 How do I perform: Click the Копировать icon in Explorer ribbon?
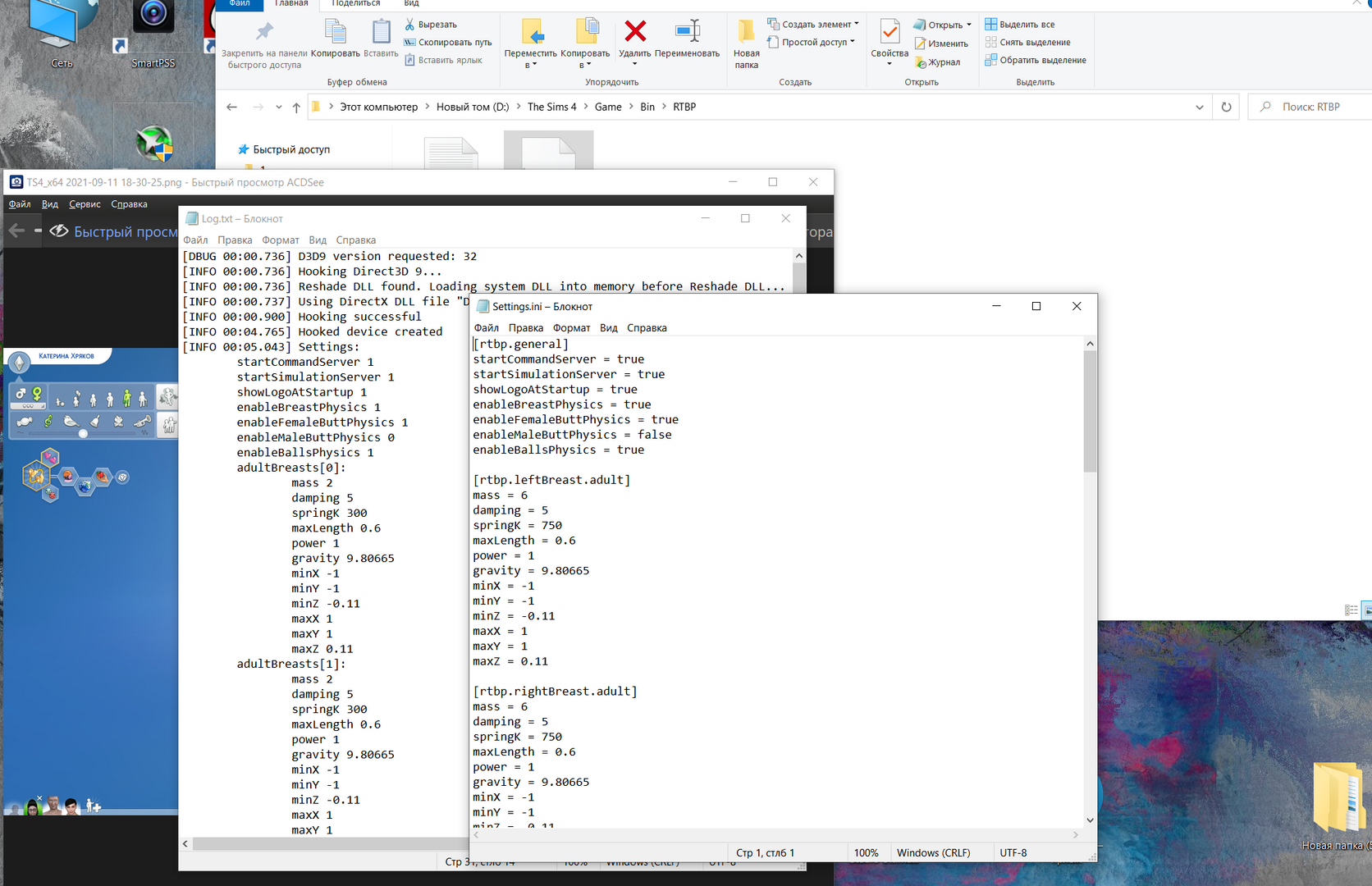336,32
